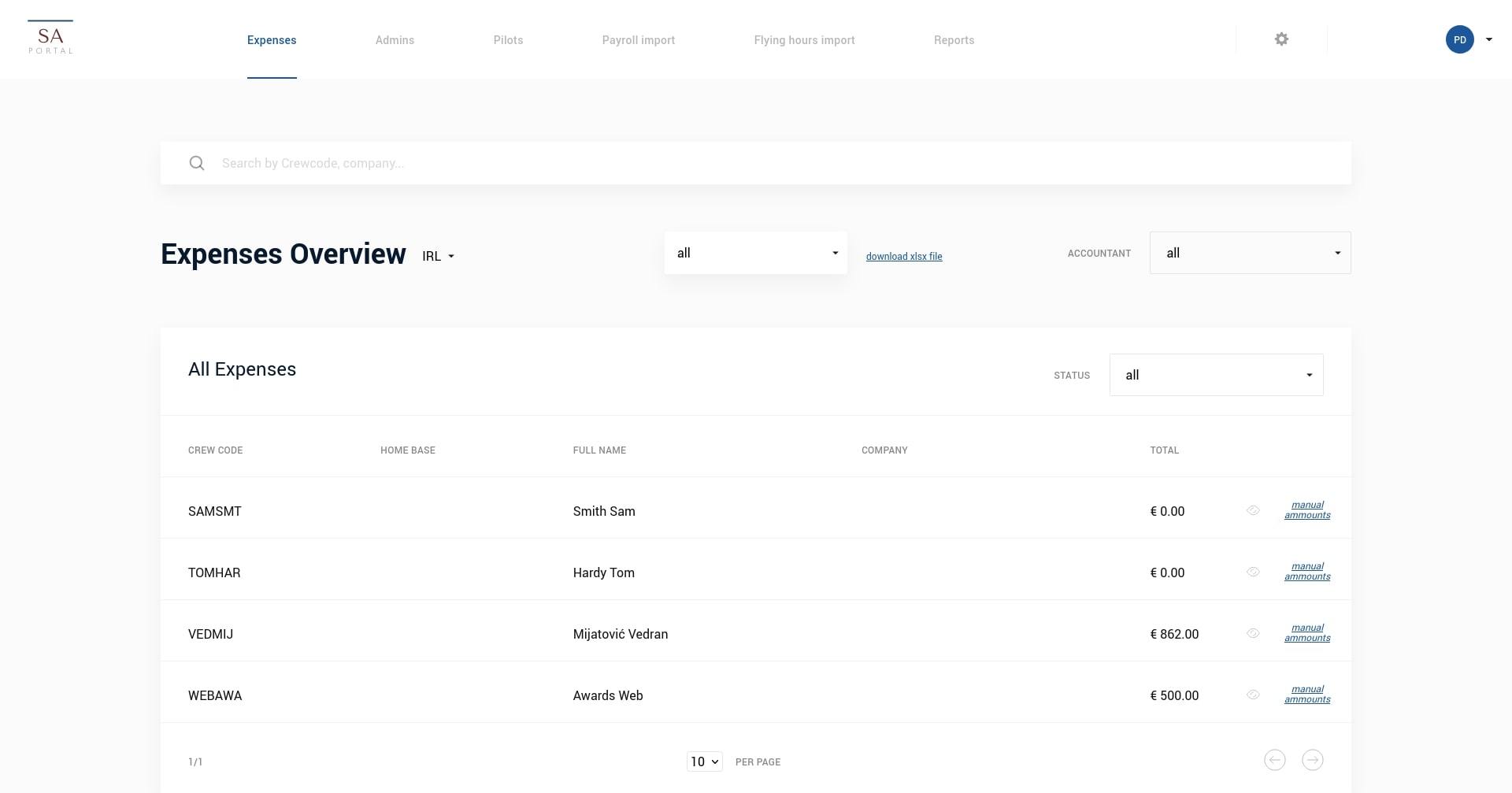The image size is (1512, 793).
Task: Go to Flying hours import tab
Action: click(804, 40)
